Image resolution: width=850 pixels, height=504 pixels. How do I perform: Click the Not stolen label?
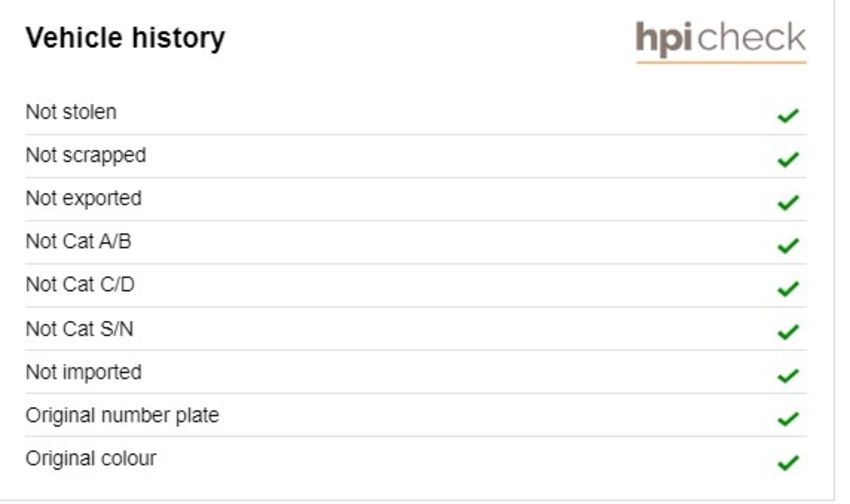[71, 112]
